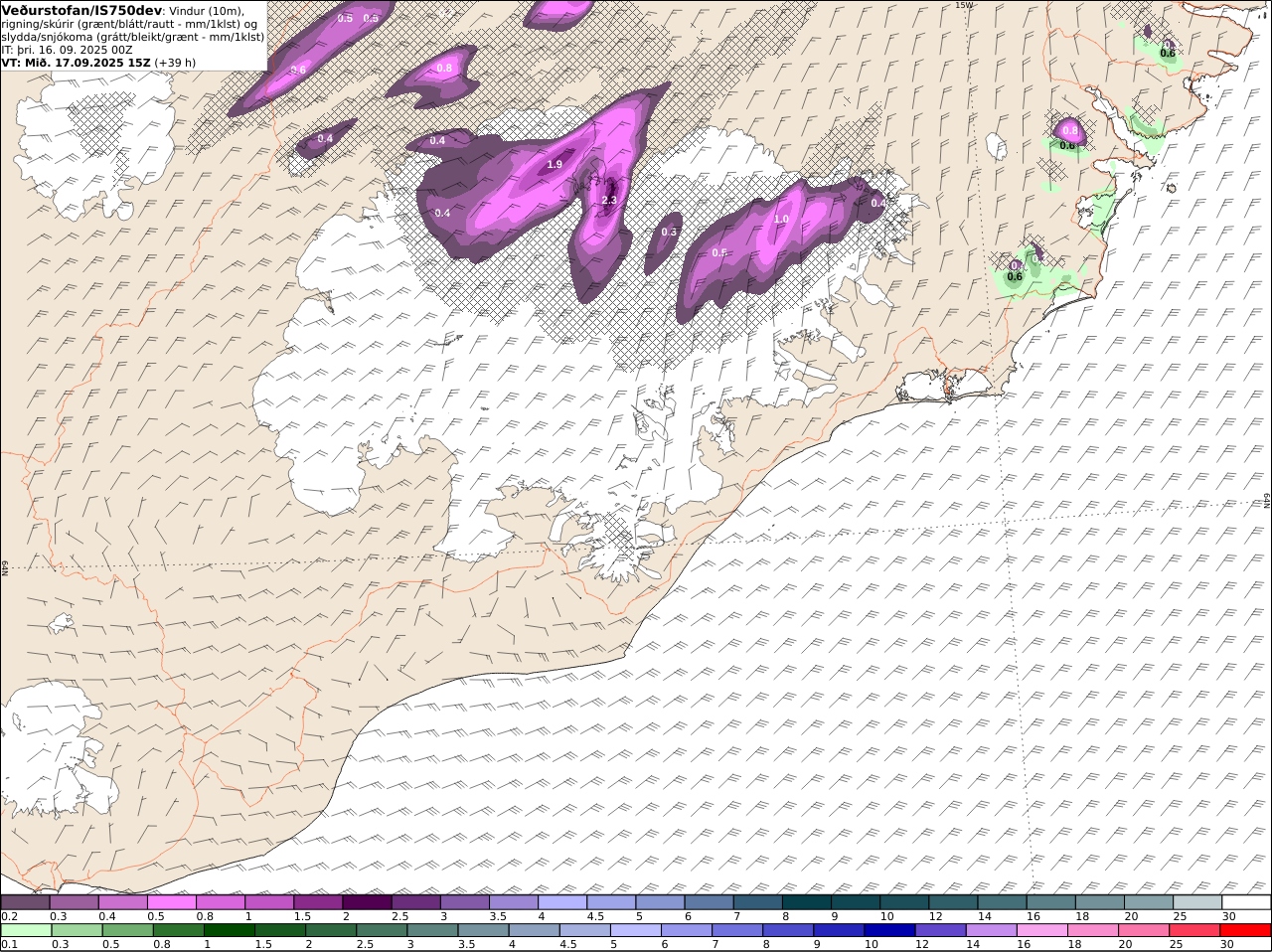Screen dimensions: 1272x952
Task: Select white snow swatch after 30
Action: pos(1247,902)
